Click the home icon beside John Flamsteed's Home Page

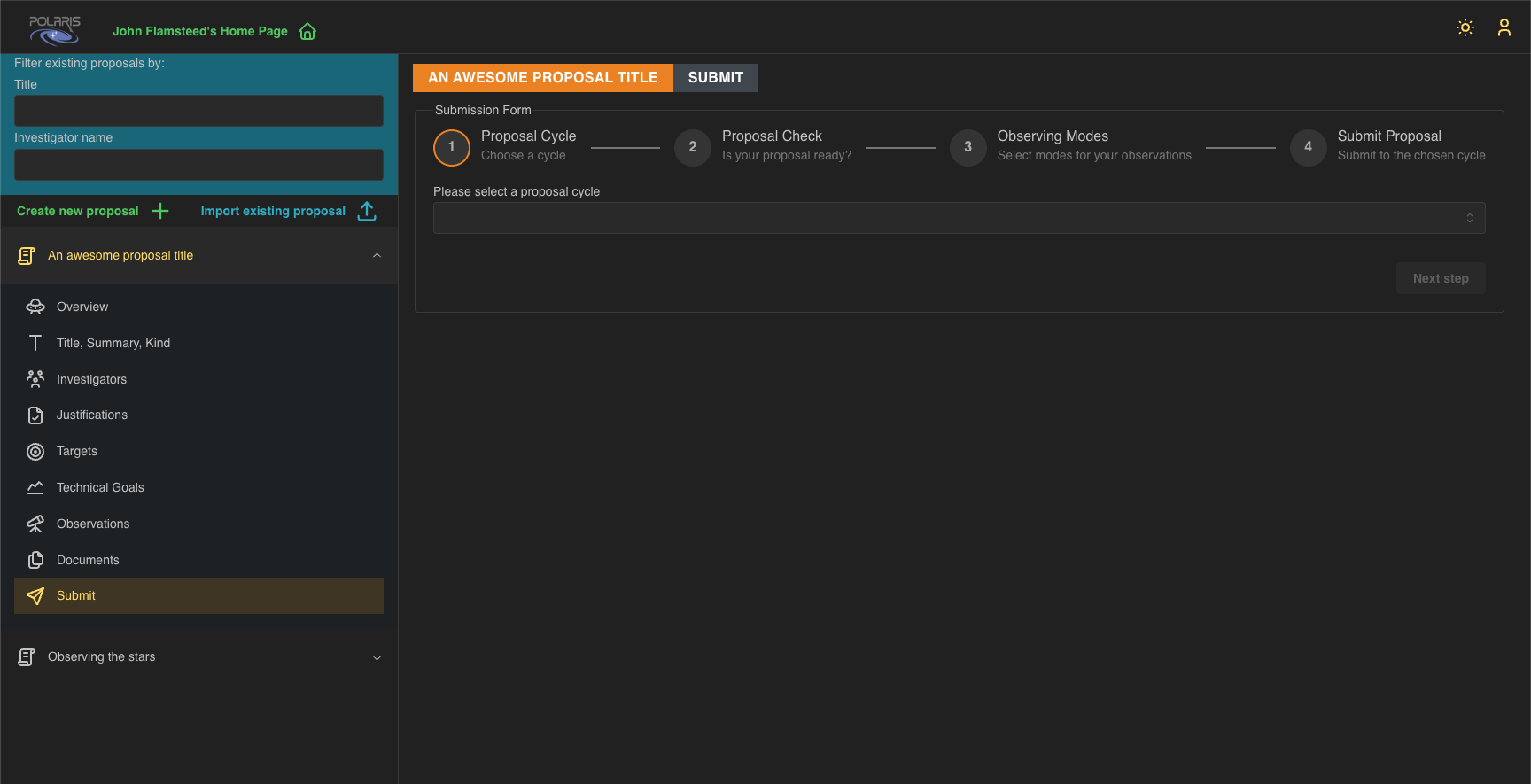(x=307, y=32)
